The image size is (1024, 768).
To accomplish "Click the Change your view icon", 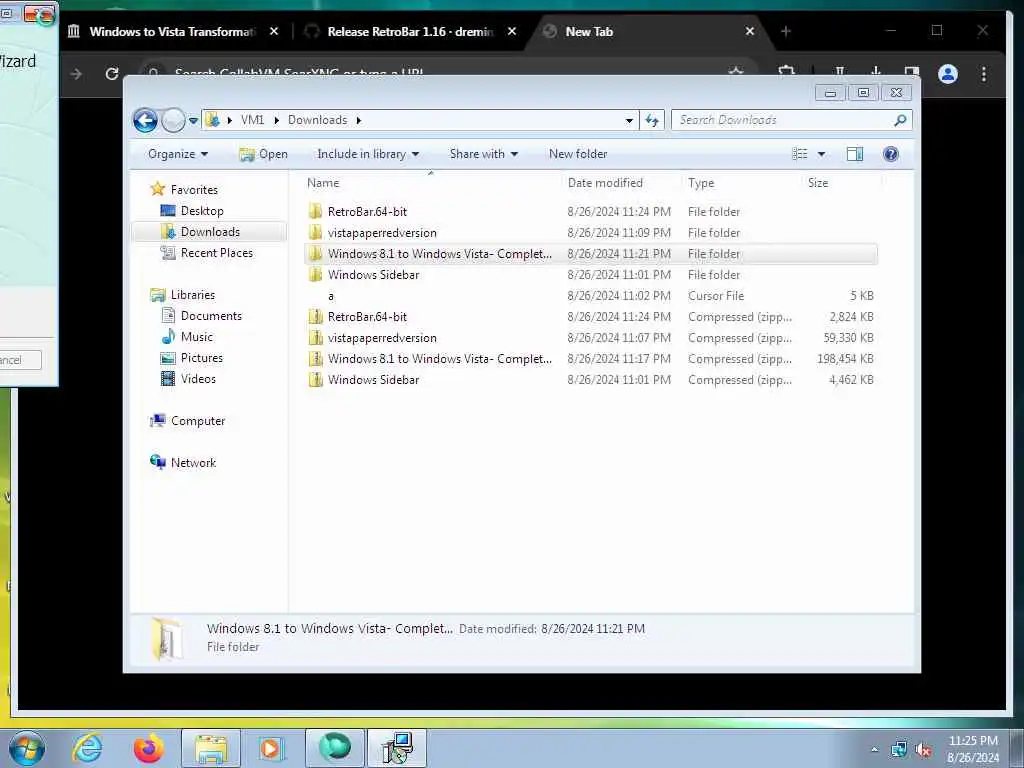I will pyautogui.click(x=800, y=154).
